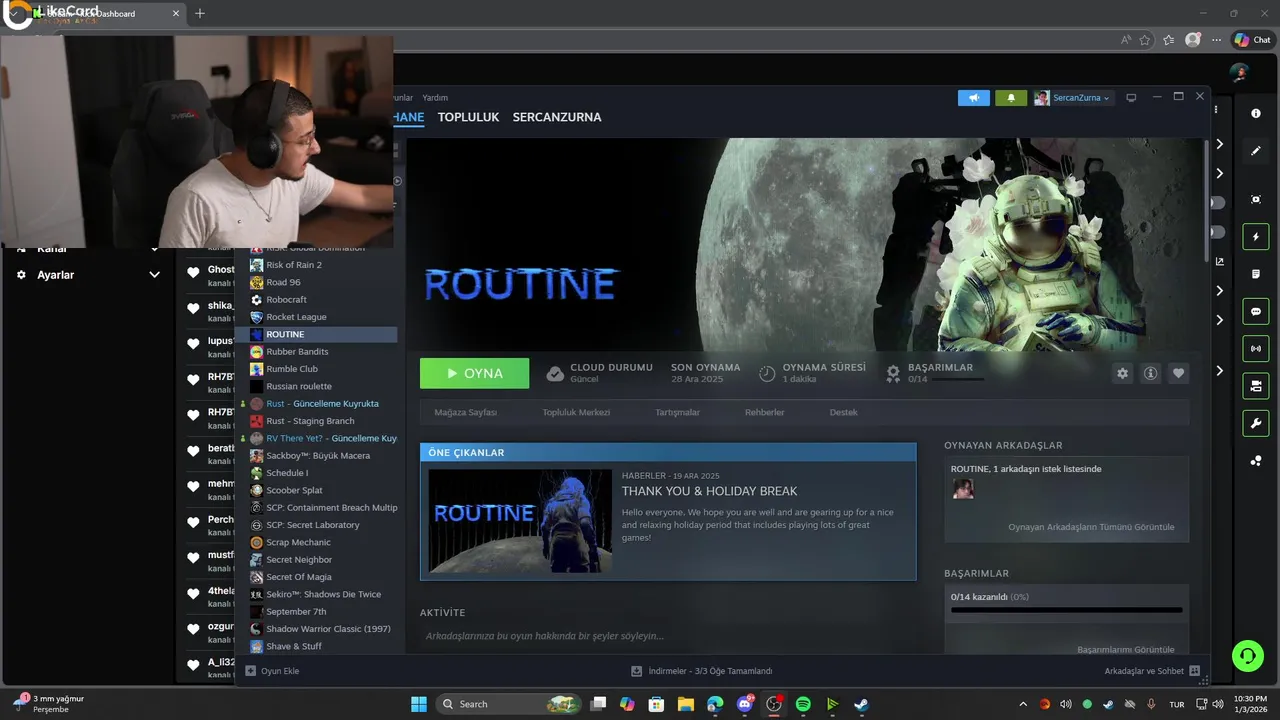Expand the Ayarlar section chevron

[154, 275]
